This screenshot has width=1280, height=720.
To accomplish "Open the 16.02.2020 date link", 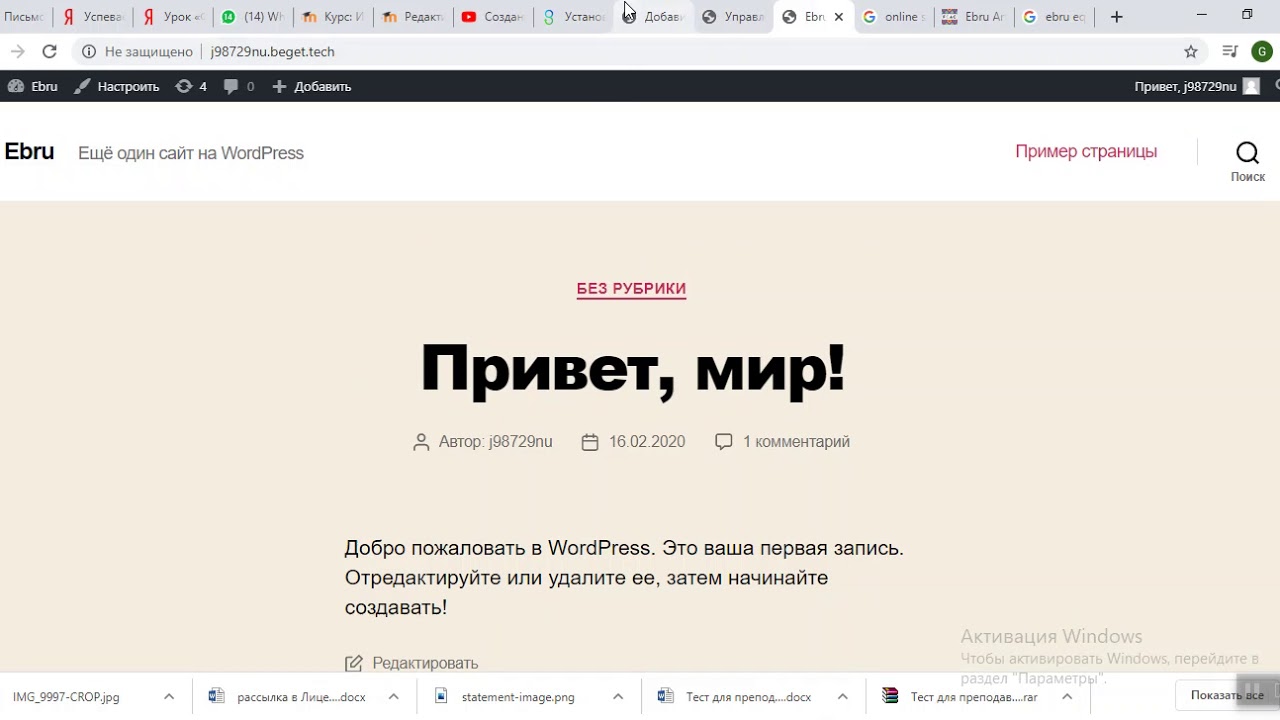I will [647, 442].
